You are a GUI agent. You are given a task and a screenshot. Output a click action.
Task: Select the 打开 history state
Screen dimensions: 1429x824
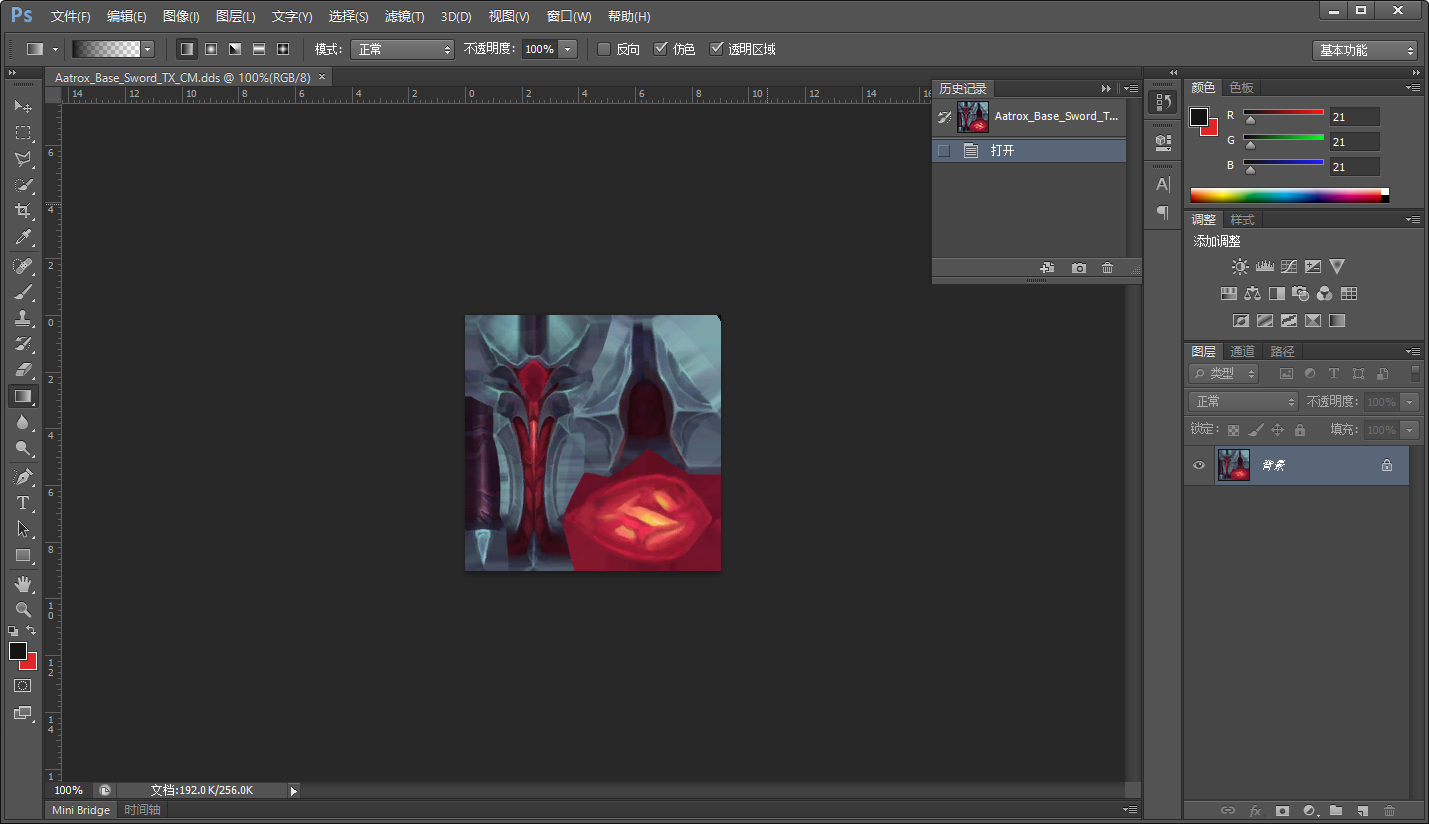pos(1029,151)
